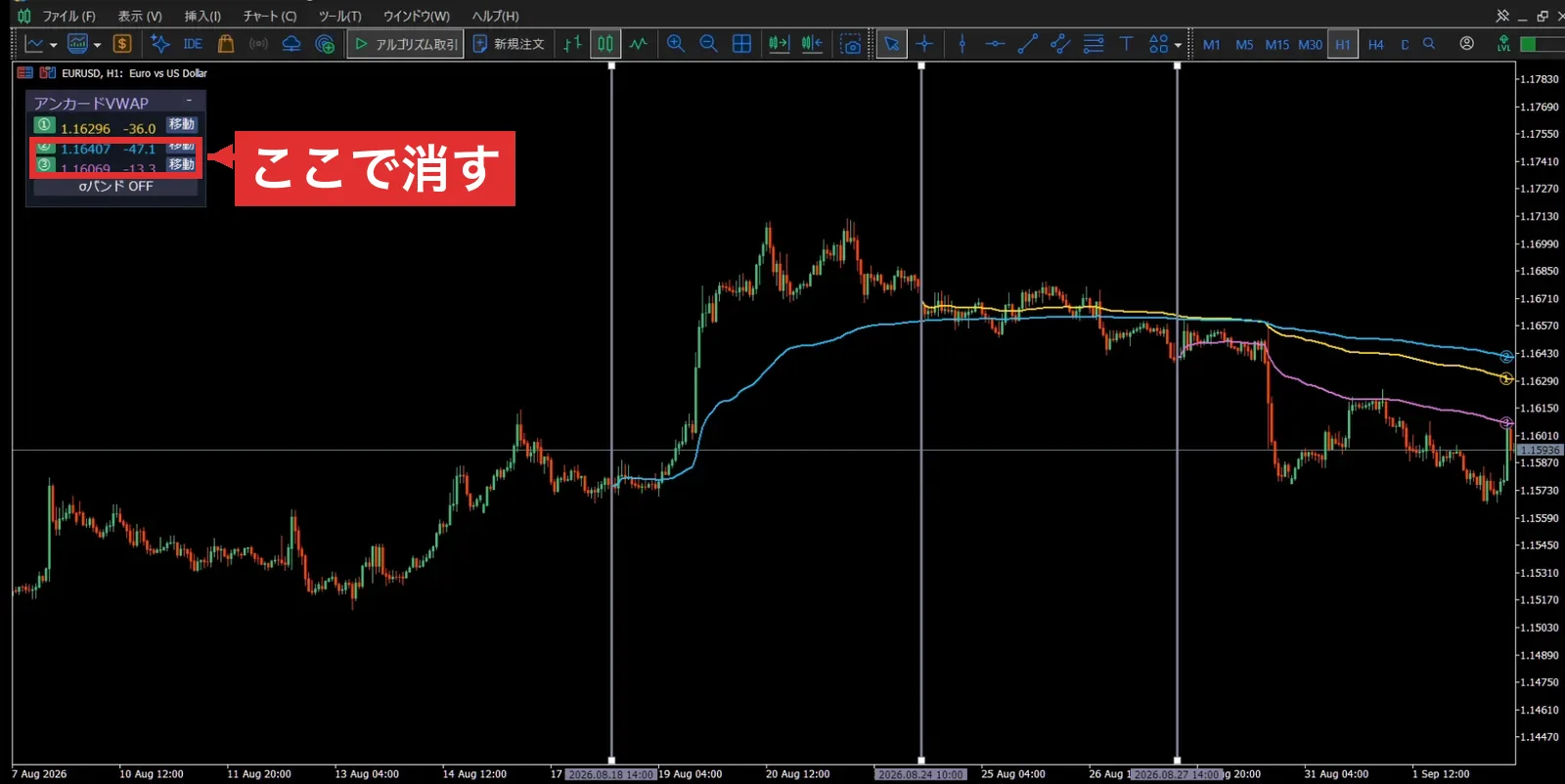Toggle the chart auto-scroll icon
Screen dimensions: 1565x784
(779, 44)
